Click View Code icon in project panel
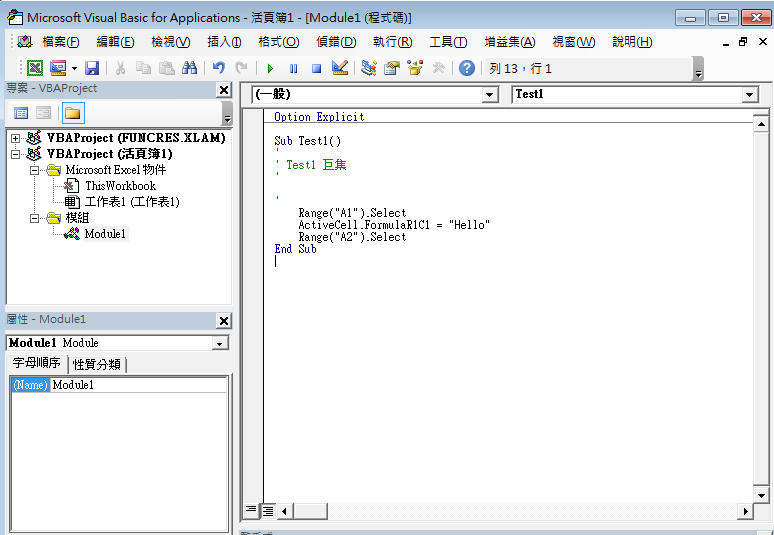Viewport: 774px width, 535px height. [x=21, y=113]
